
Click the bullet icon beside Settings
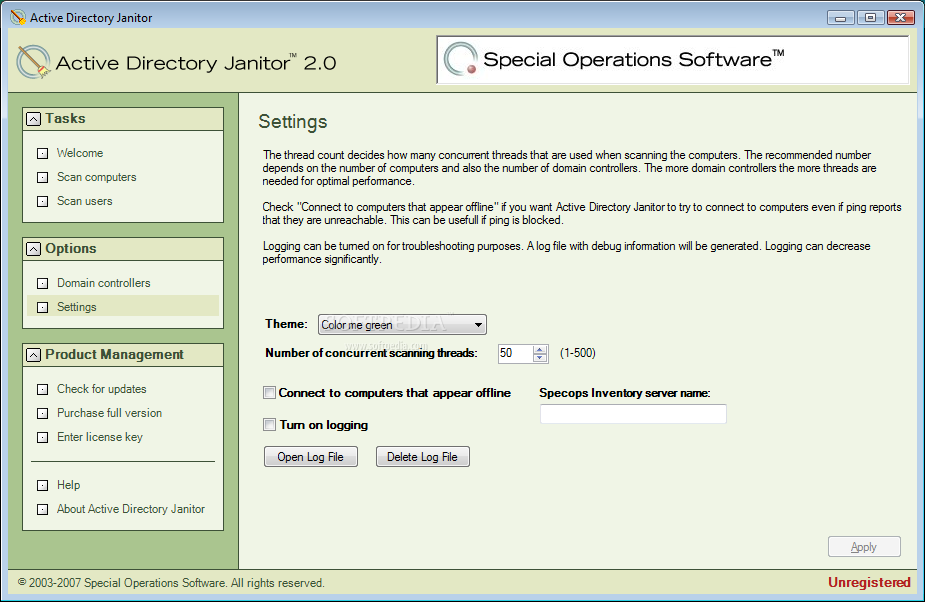42,307
